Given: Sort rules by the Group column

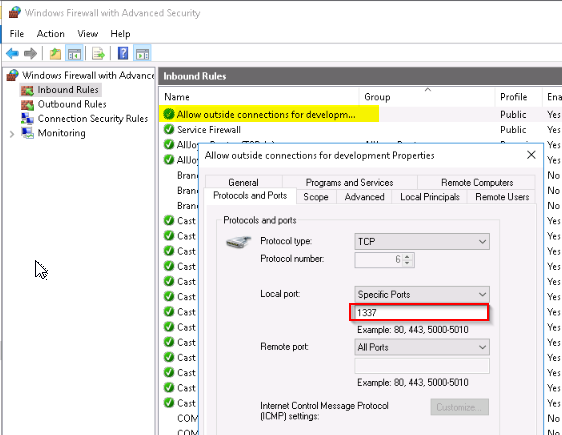Looking at the screenshot, I should tap(427, 97).
